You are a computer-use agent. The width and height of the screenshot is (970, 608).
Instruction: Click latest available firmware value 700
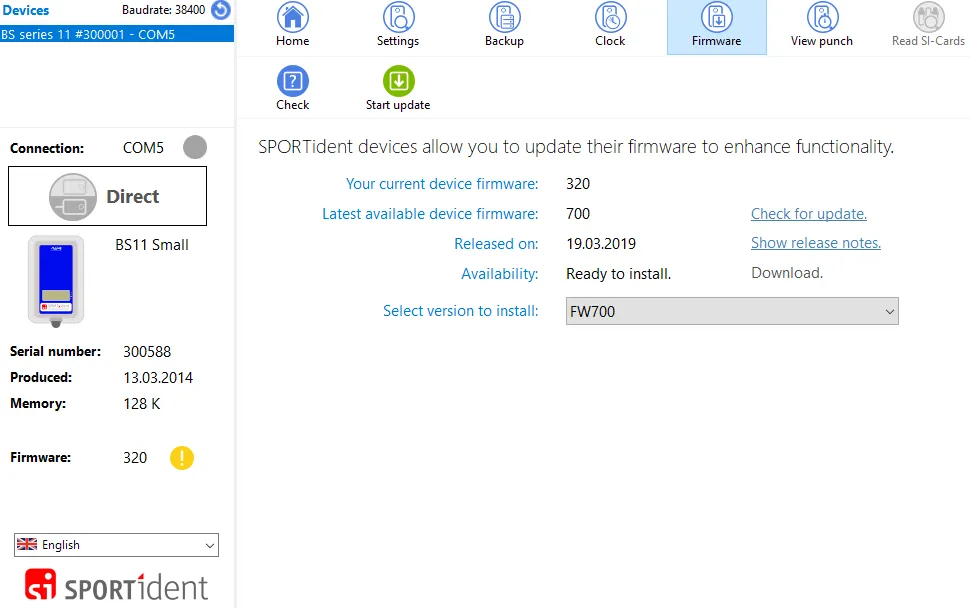click(578, 213)
